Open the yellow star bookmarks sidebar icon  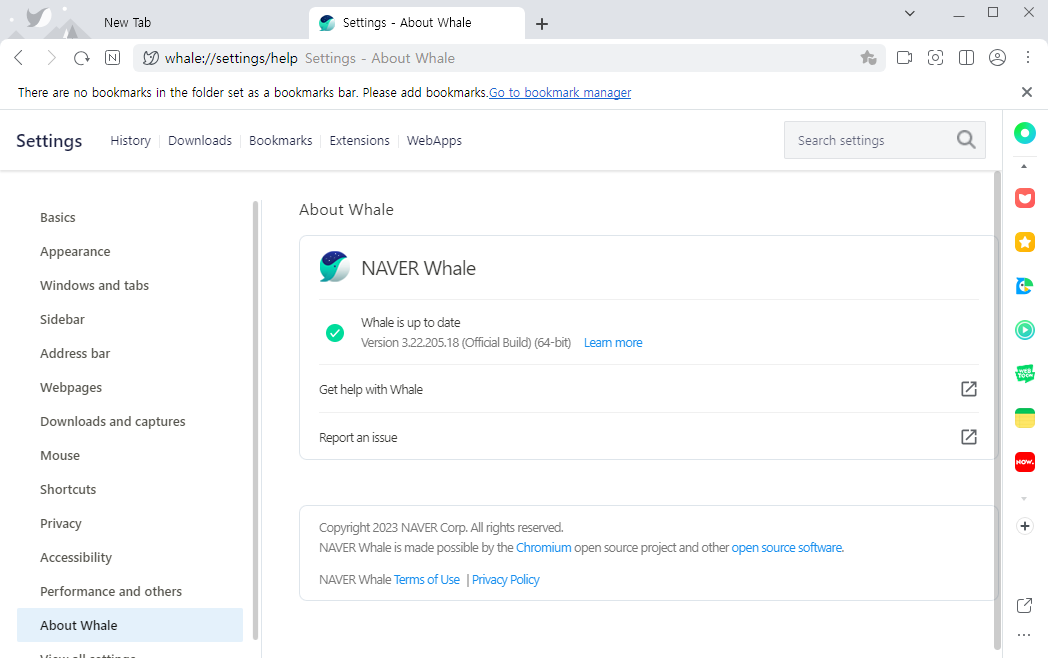tap(1025, 242)
